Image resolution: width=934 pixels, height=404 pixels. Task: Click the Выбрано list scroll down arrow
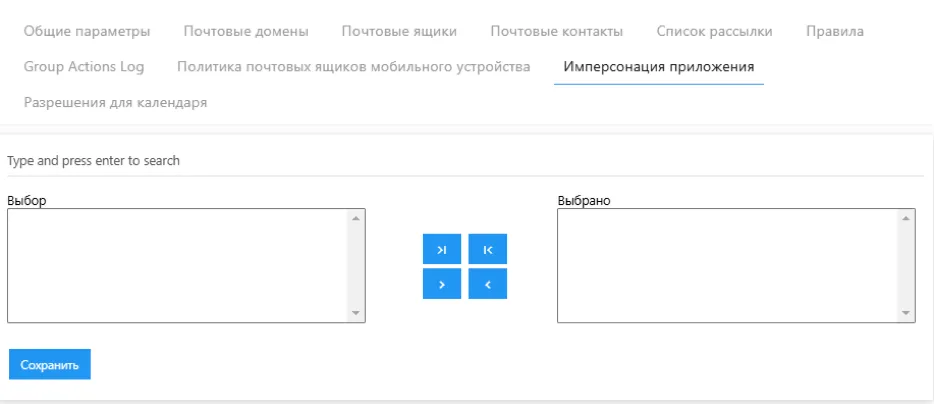click(x=906, y=313)
